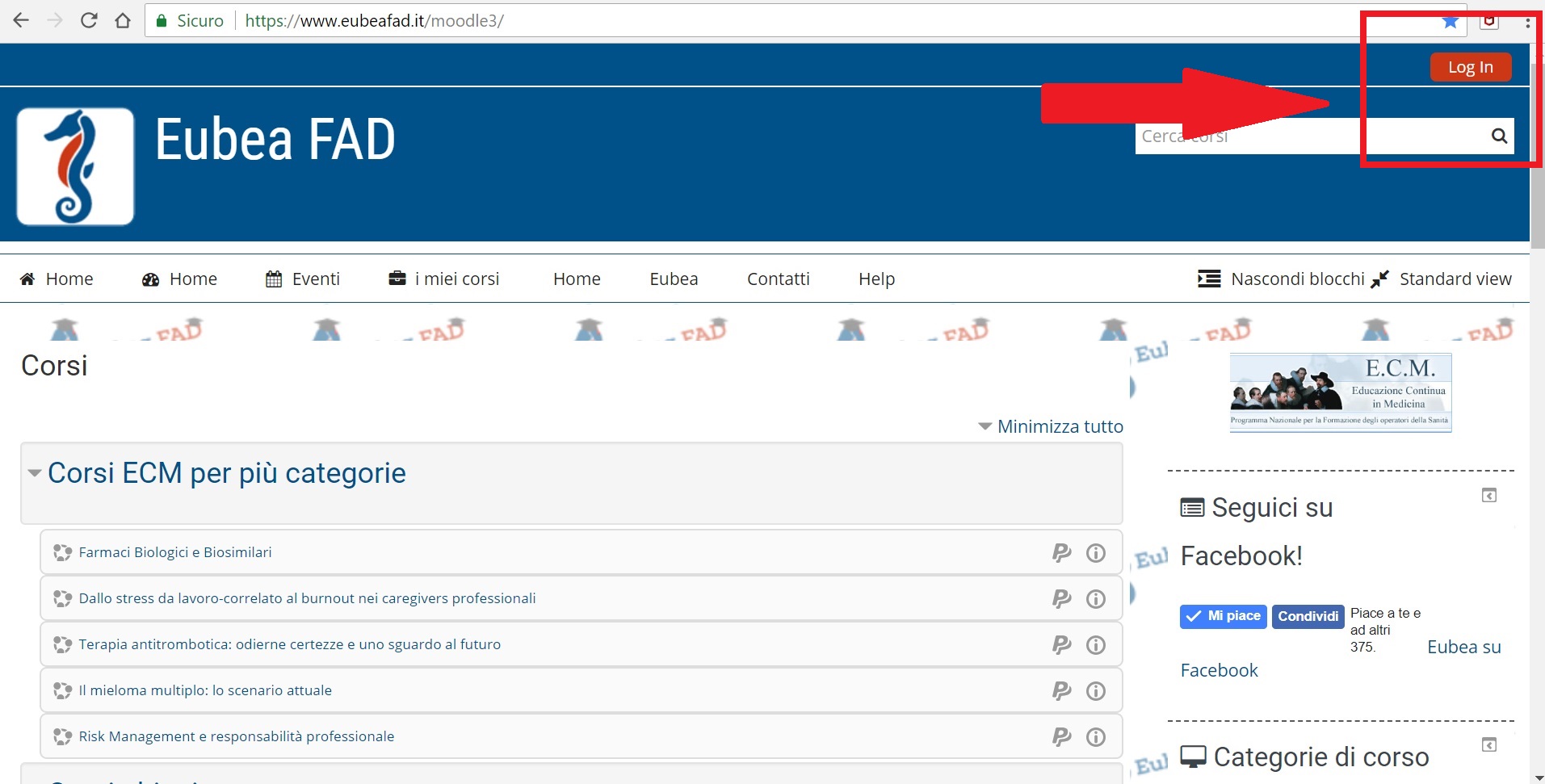Click course icon beside Farmaci Biologici

62,552
